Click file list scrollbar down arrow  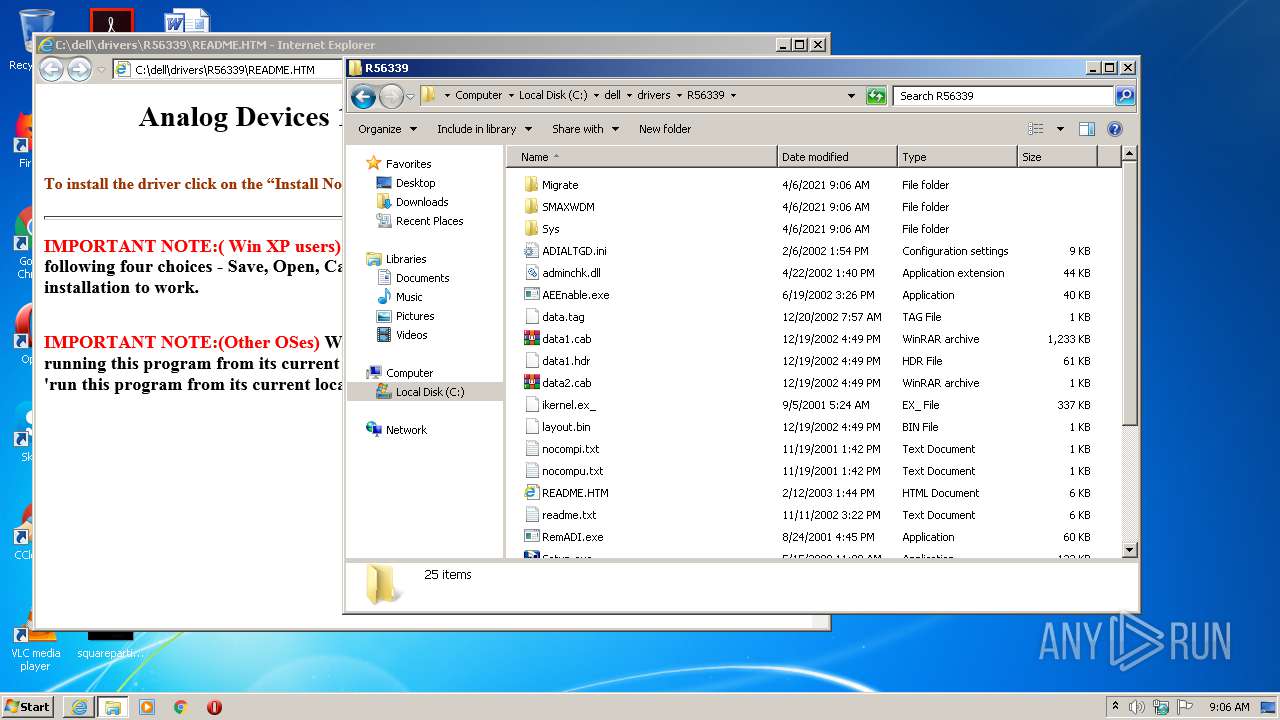[1129, 549]
